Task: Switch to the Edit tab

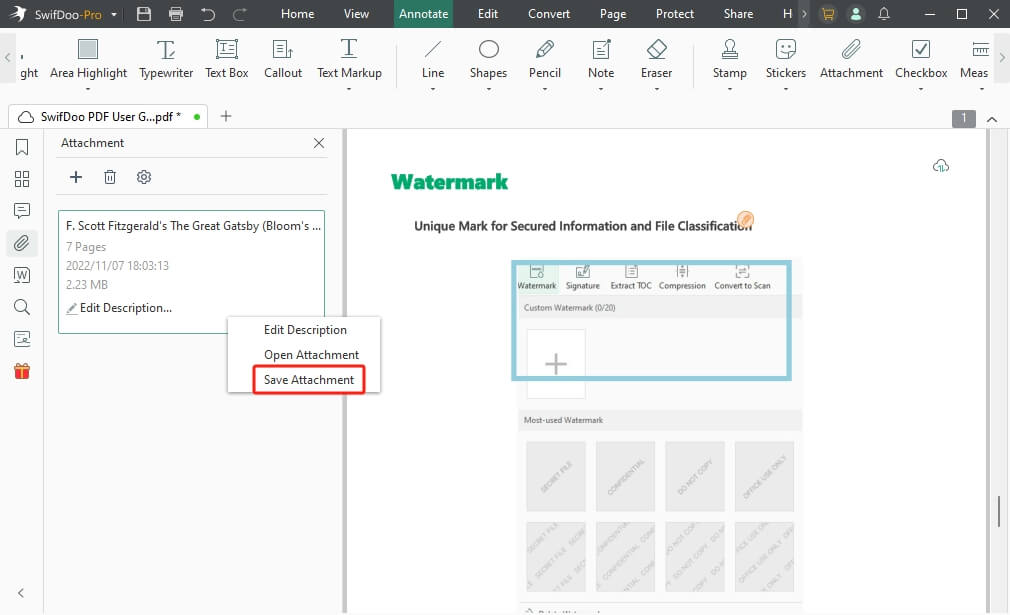Action: tap(488, 14)
